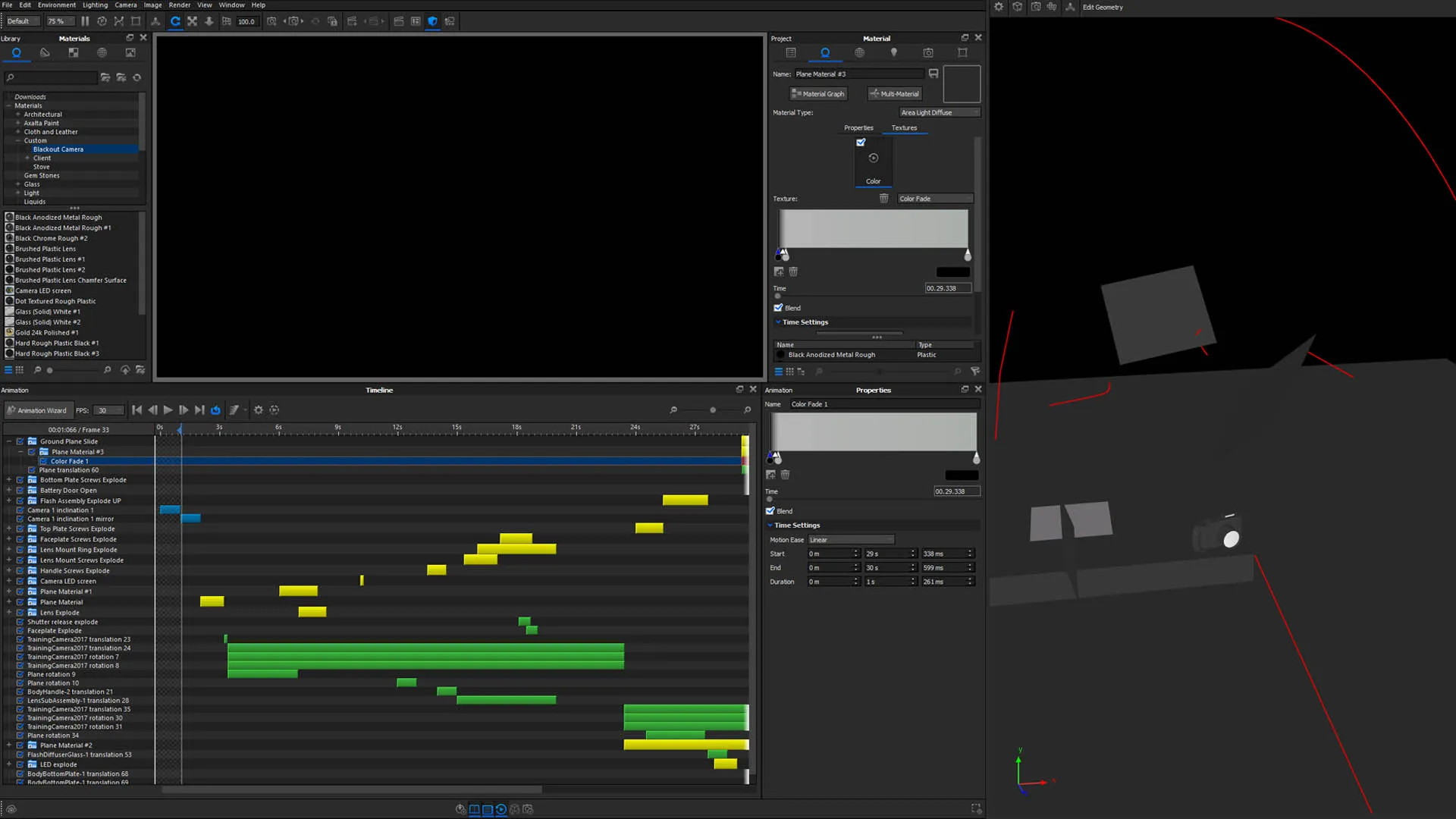Open the Material Graph
The image size is (1456, 819).
point(817,94)
